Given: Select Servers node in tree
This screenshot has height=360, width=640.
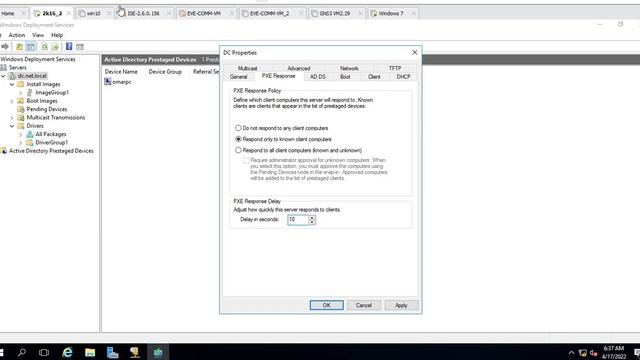Looking at the screenshot, I should [18, 67].
